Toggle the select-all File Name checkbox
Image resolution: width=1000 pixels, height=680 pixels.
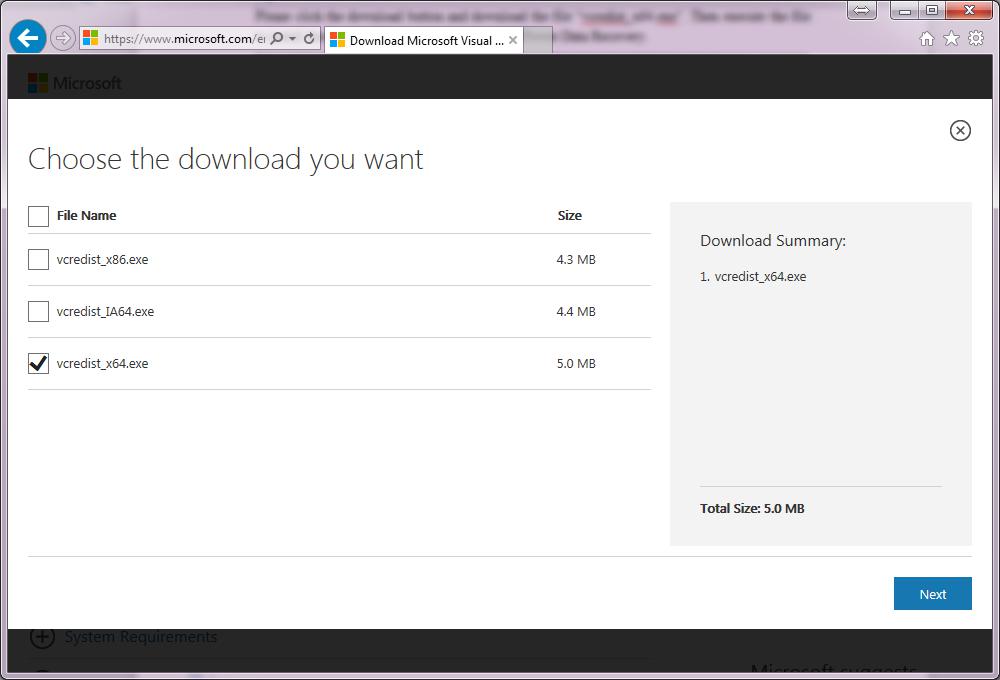(x=38, y=216)
